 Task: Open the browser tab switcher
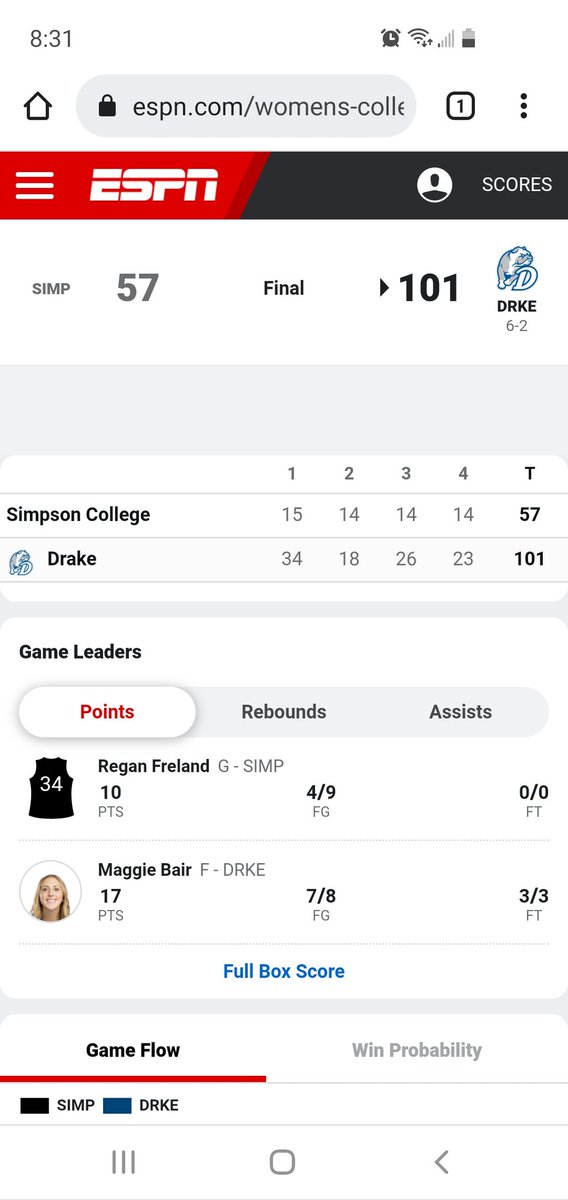click(460, 106)
